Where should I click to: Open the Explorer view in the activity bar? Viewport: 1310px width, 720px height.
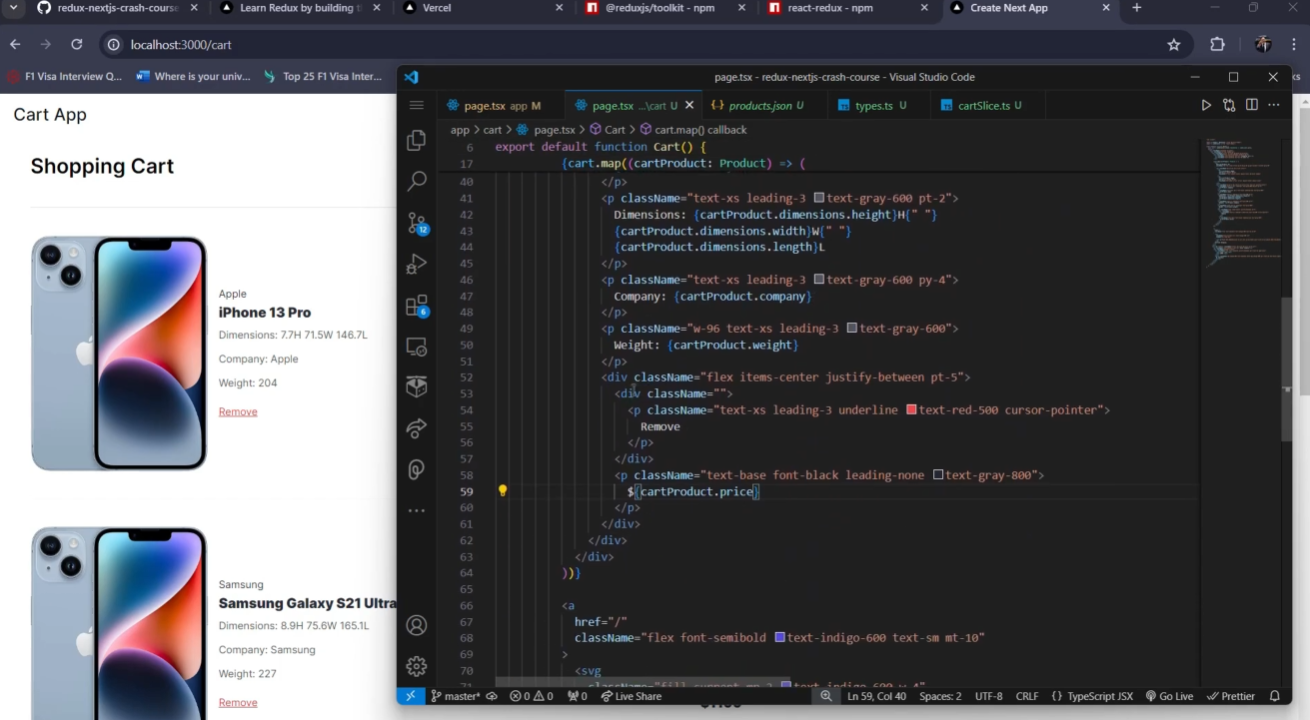click(x=417, y=141)
